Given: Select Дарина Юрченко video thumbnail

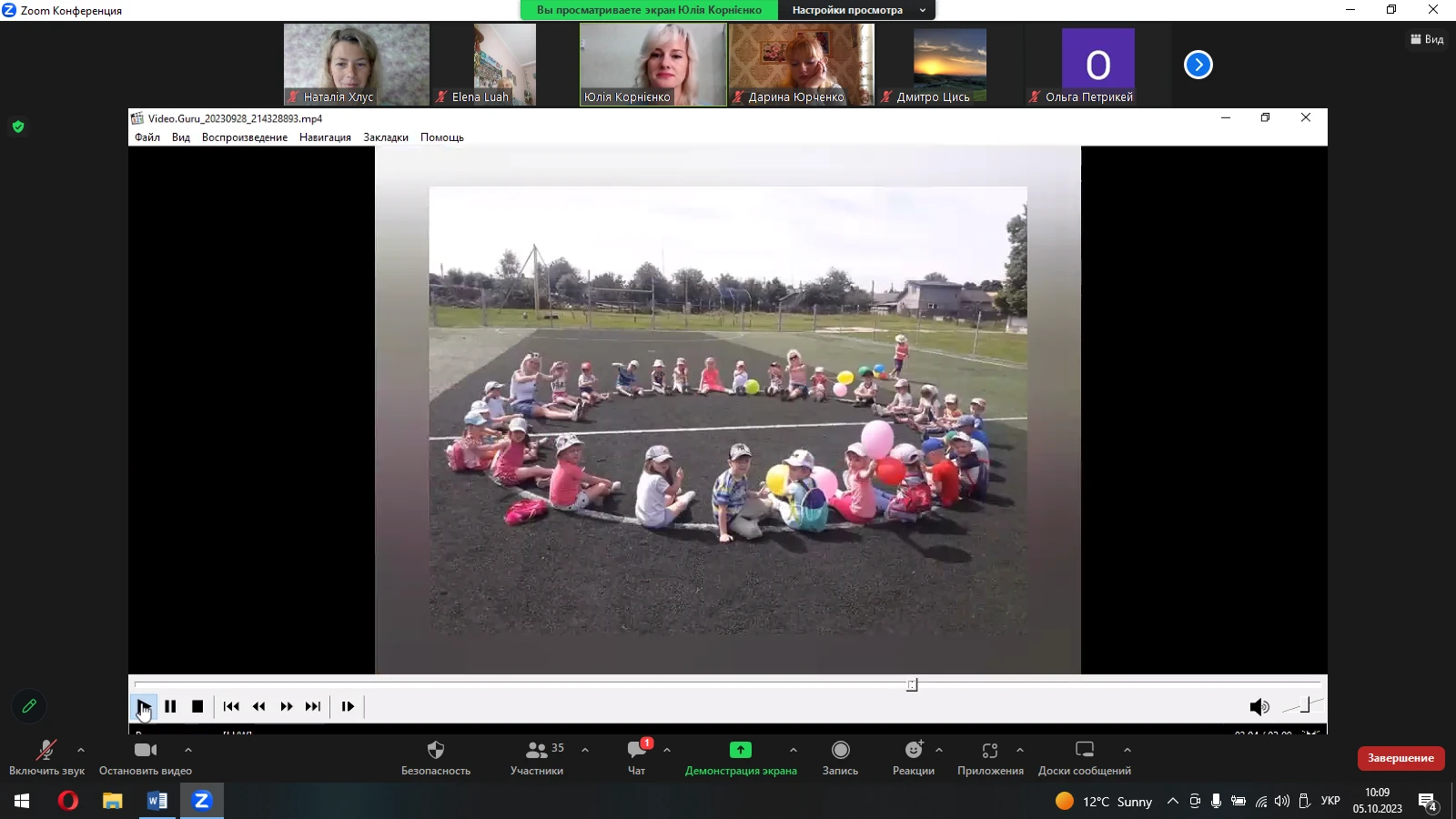Looking at the screenshot, I should pos(802,65).
